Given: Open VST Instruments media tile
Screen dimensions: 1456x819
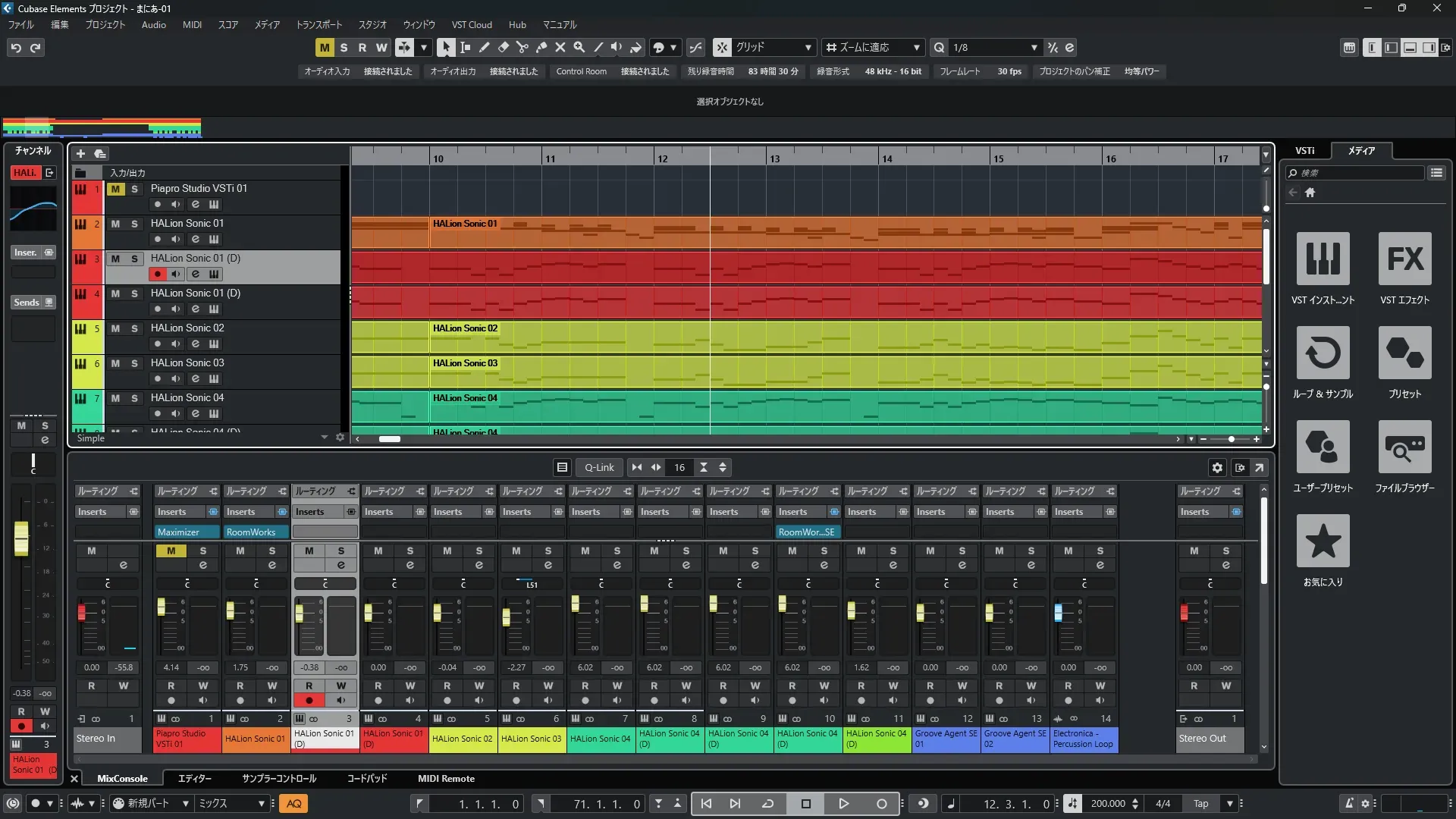Looking at the screenshot, I should (x=1323, y=259).
